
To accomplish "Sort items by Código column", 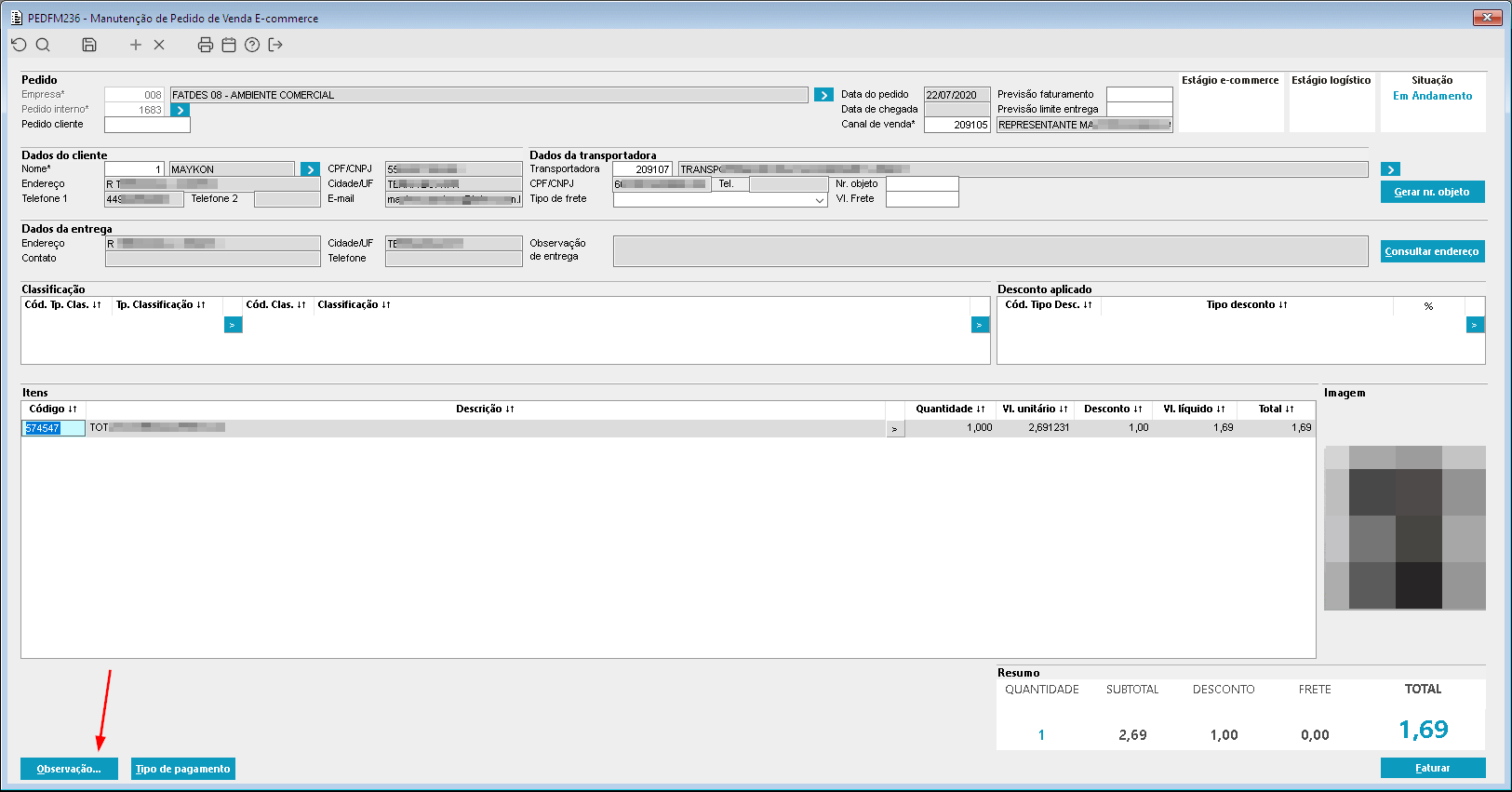I will click(53, 409).
